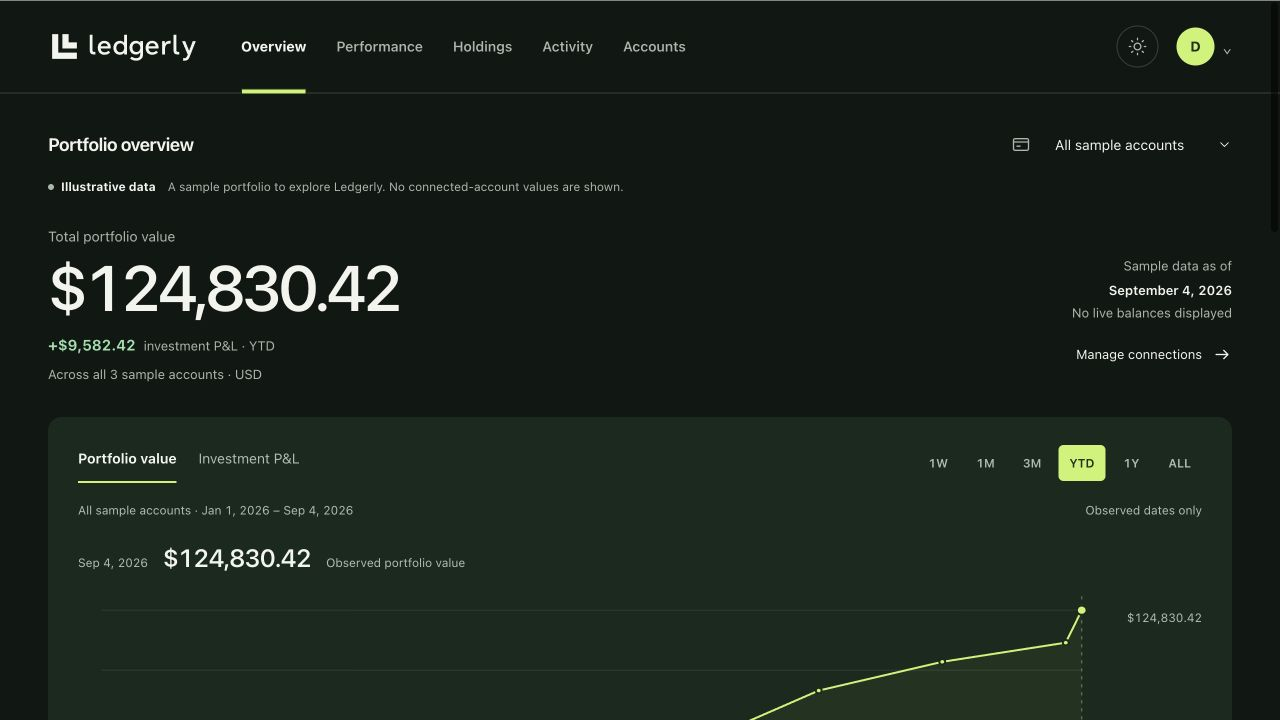1280x720 pixels.
Task: Open the Performance tab
Action: 379,47
